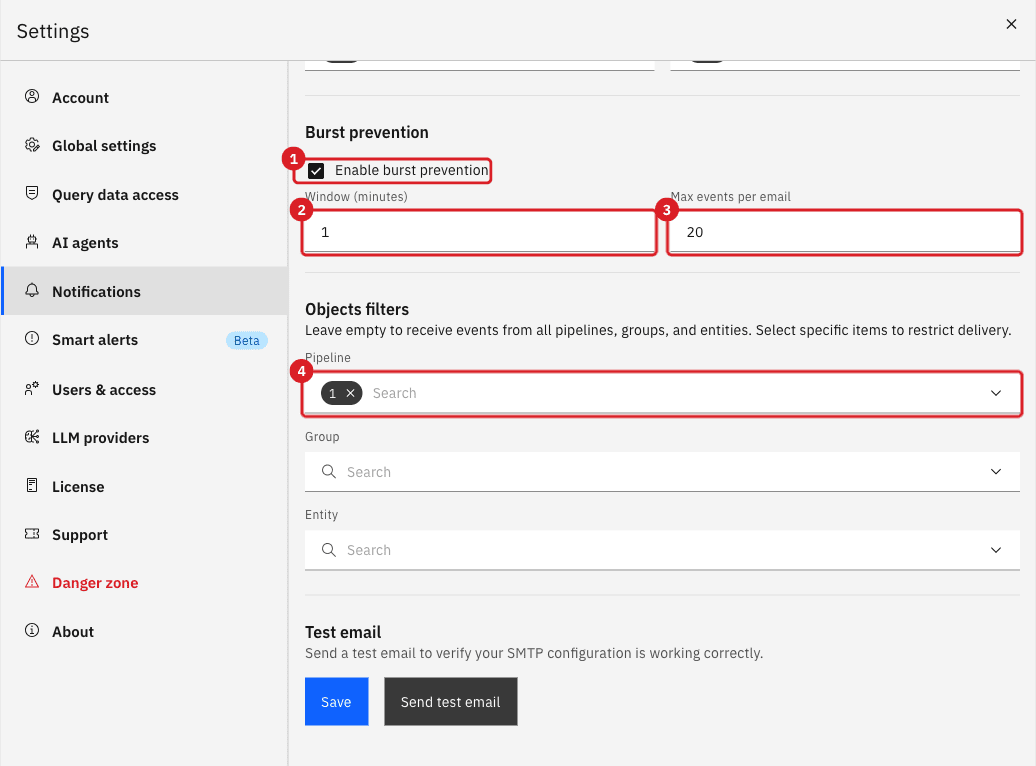Image resolution: width=1036 pixels, height=766 pixels.
Task: Click the Support ticket icon
Action: [x=32, y=533]
